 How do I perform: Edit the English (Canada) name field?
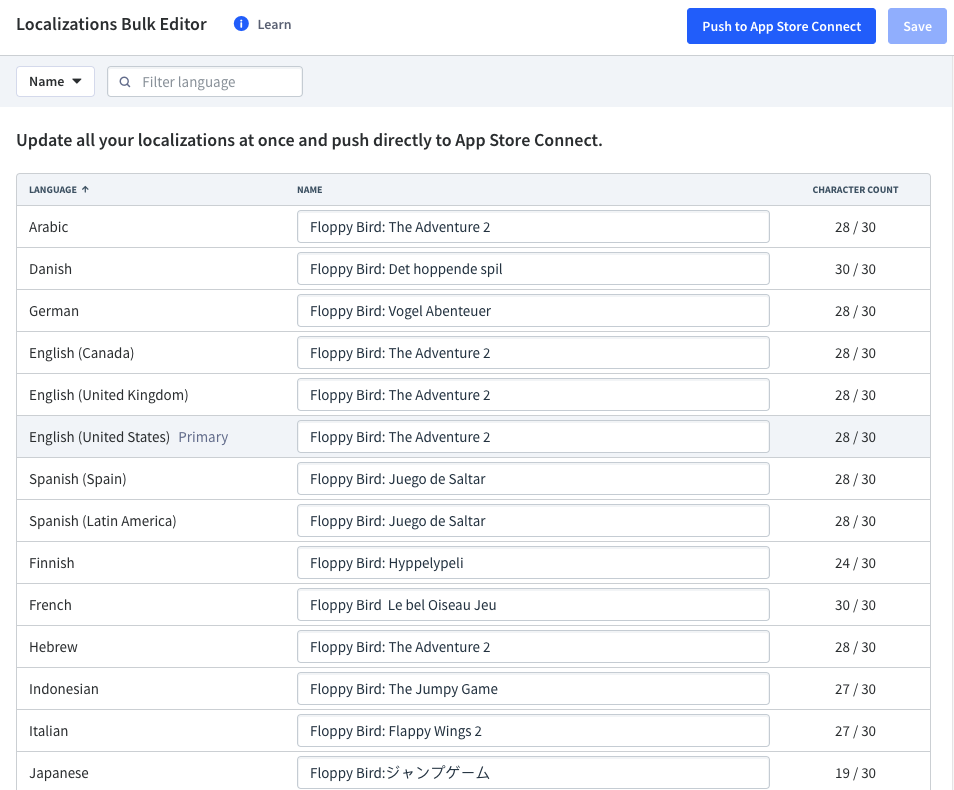pyautogui.click(x=533, y=353)
